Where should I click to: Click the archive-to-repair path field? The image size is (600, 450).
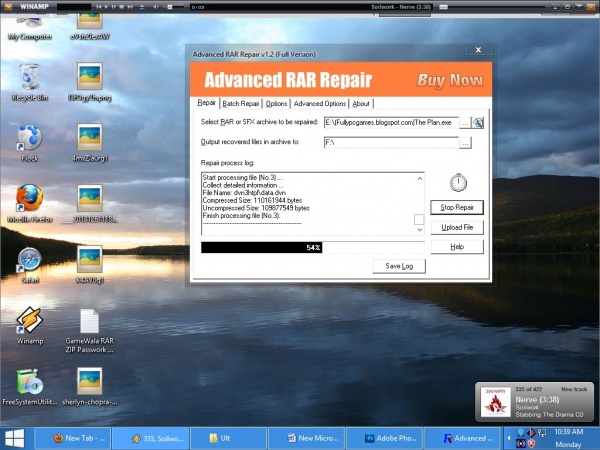click(x=391, y=122)
